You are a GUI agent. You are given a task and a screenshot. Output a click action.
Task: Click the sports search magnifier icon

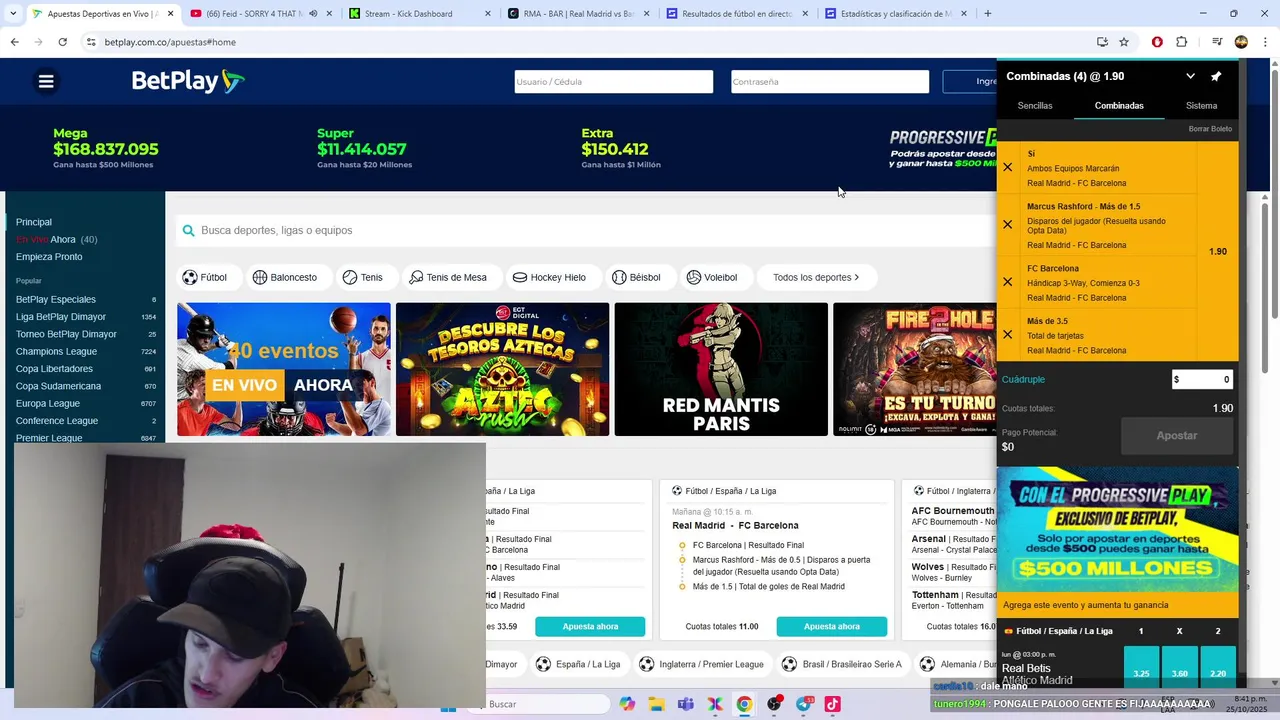(x=188, y=230)
